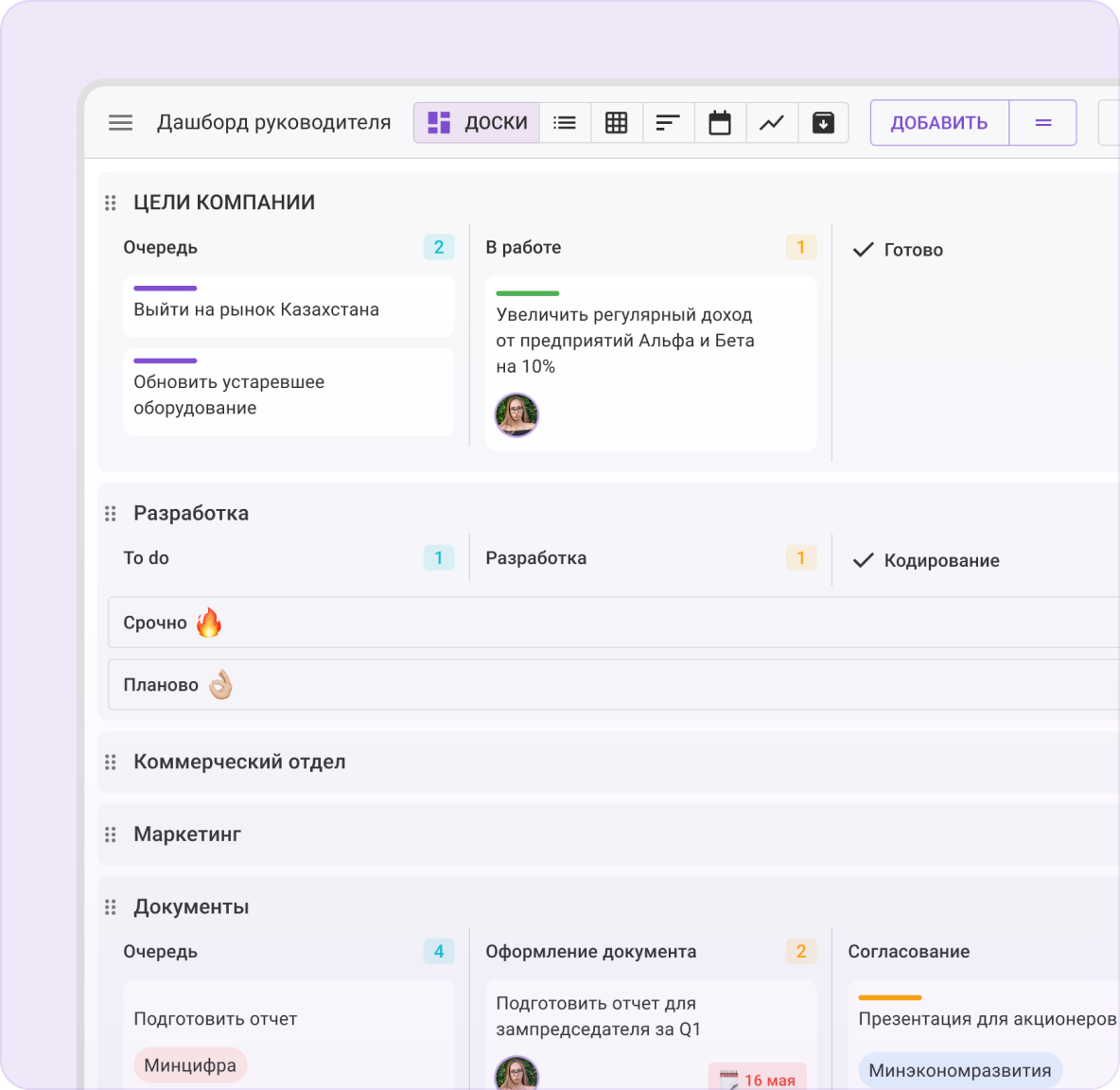Open the hamburger menu icon
The image size is (1120, 1090).
(x=120, y=123)
